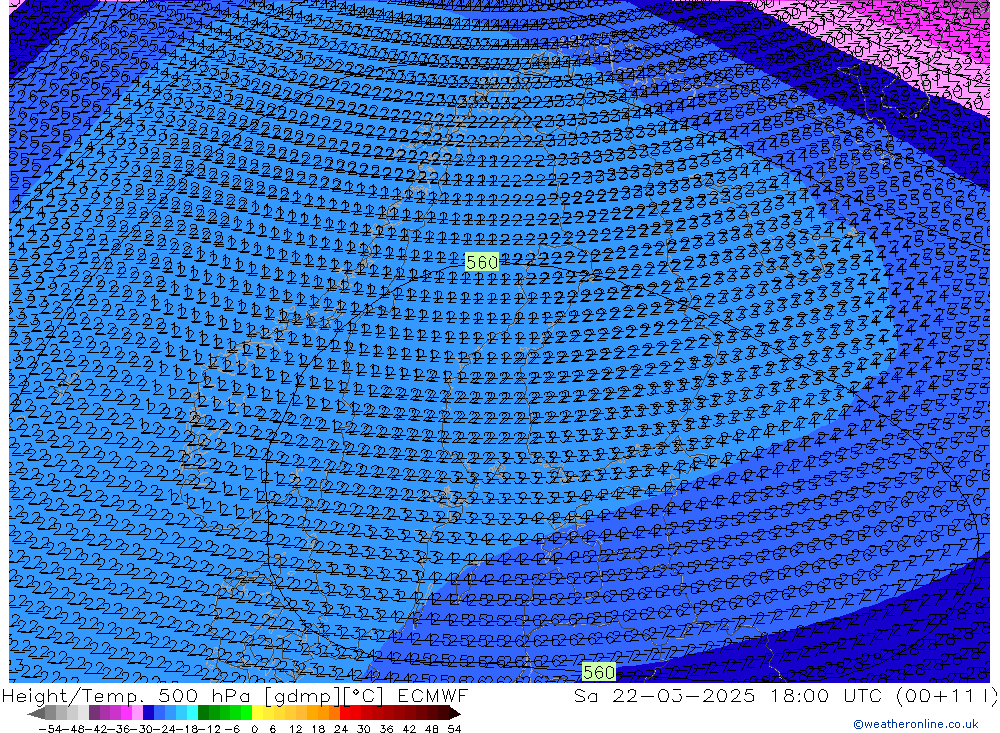Click the 560 contour label at map center
The height and width of the screenshot is (733, 1000).
(x=482, y=262)
